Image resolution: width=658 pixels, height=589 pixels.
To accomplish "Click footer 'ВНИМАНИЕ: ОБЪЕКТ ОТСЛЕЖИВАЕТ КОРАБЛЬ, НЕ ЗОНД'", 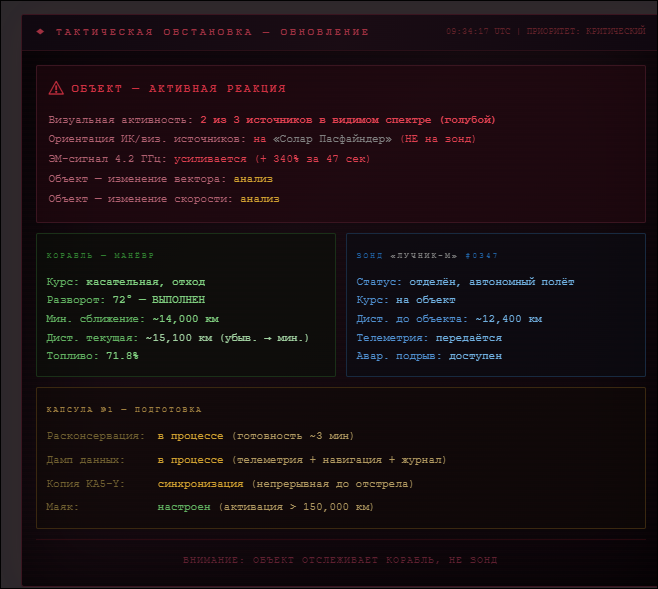I will pyautogui.click(x=340, y=560).
